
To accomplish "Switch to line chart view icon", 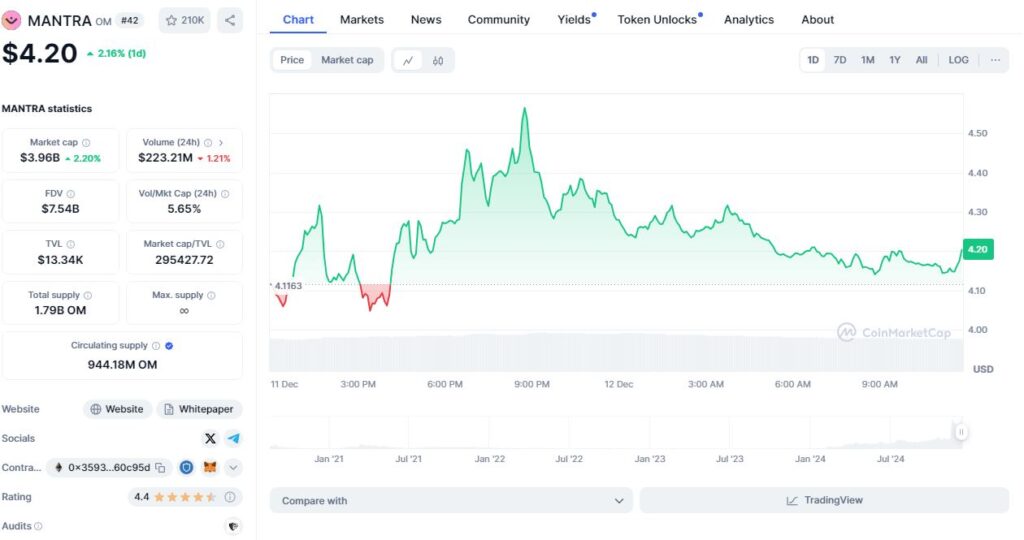I will [x=408, y=60].
